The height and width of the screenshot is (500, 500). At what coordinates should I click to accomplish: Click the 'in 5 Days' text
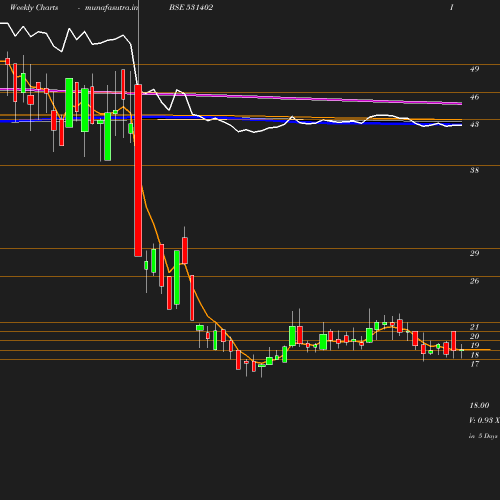[x=483, y=436]
